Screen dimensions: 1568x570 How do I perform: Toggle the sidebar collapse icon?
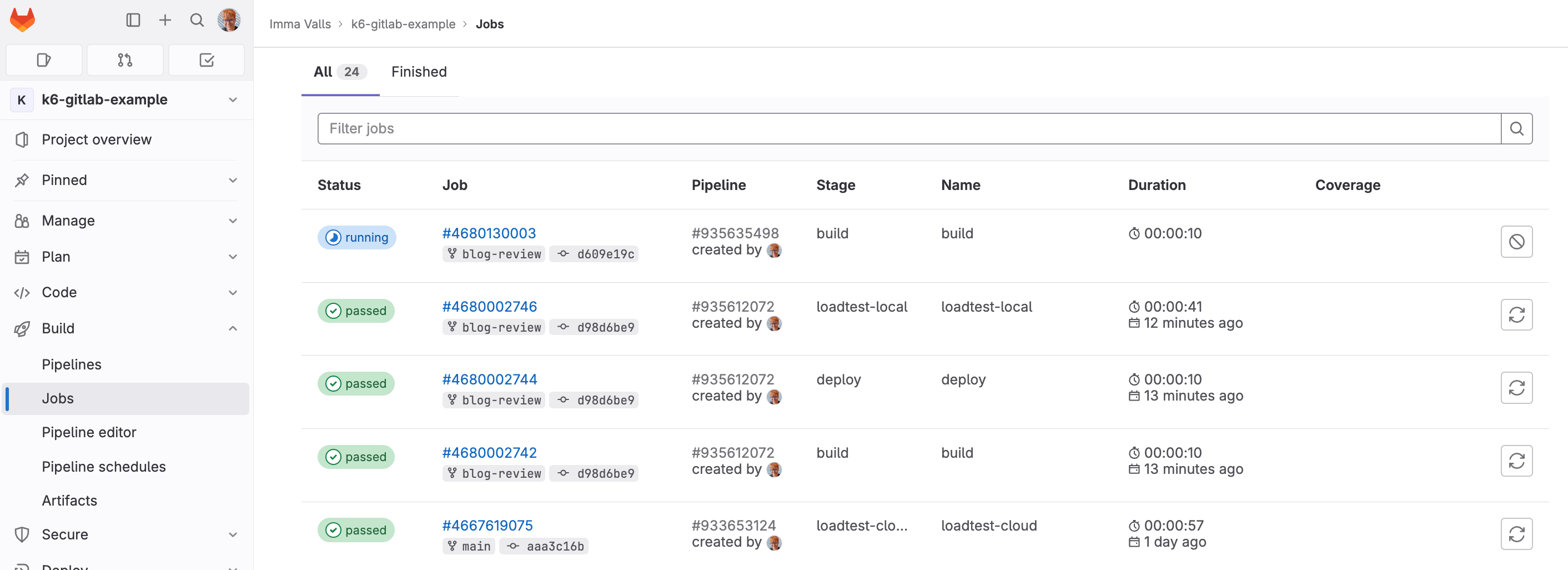point(133,20)
